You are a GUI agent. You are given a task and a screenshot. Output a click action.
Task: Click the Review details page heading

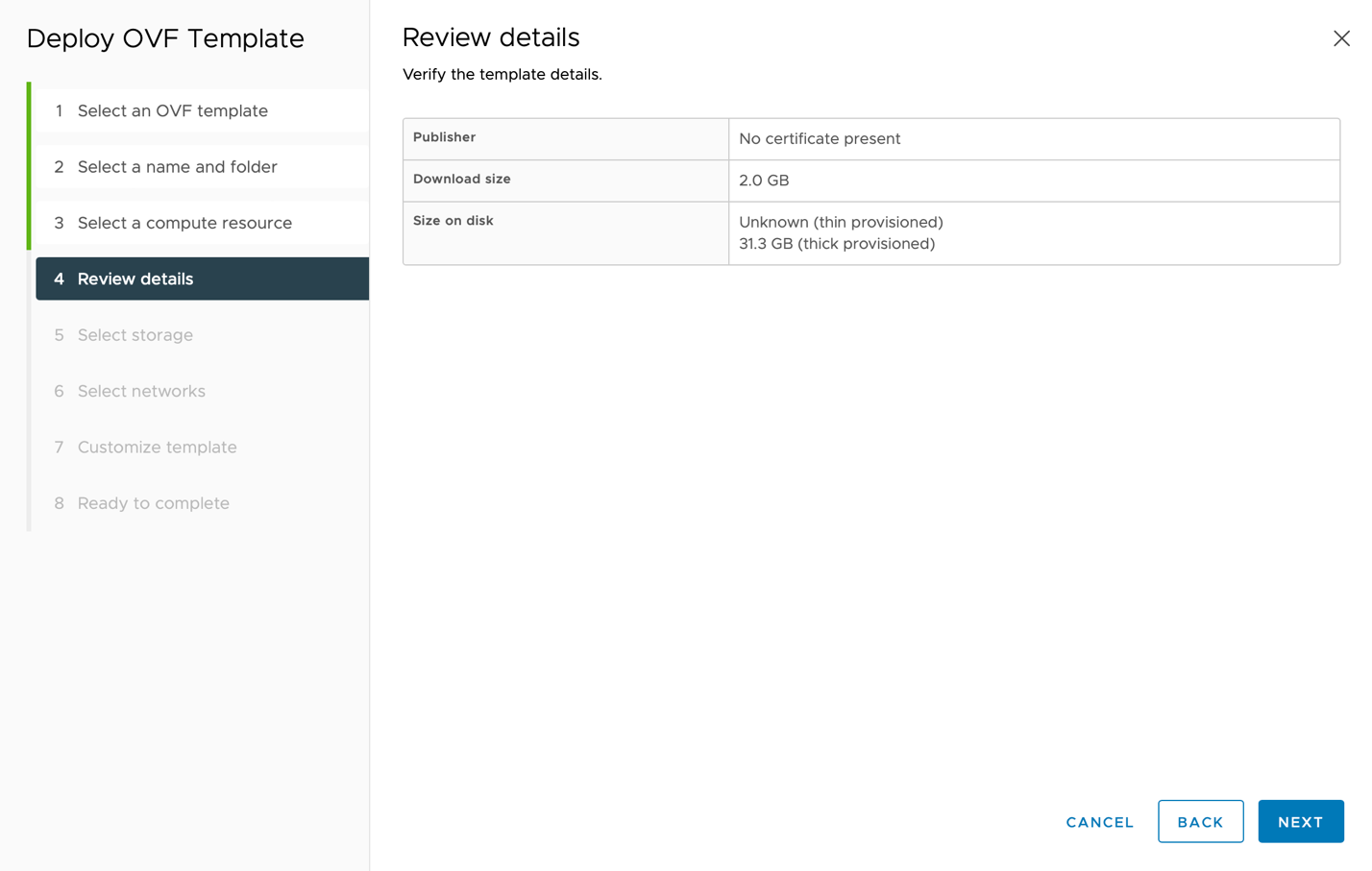(491, 37)
